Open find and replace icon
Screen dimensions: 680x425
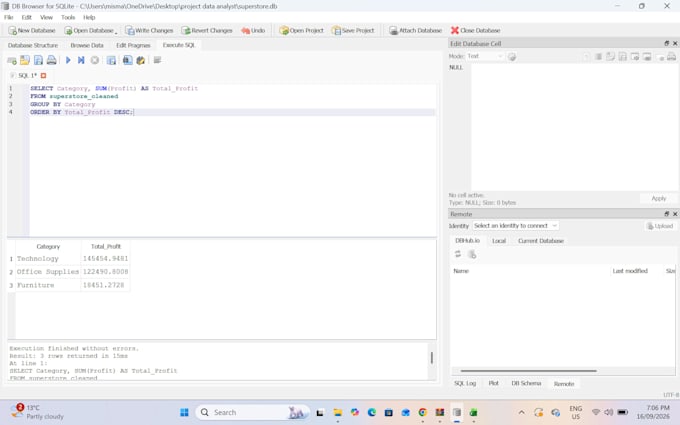[x=141, y=60]
